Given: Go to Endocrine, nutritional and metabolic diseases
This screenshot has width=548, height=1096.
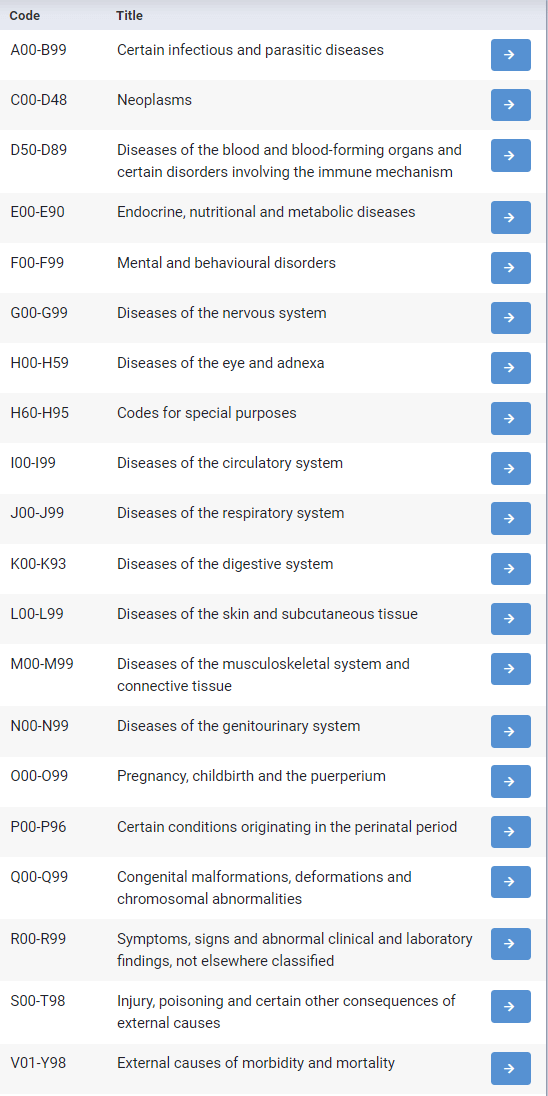Looking at the screenshot, I should click(510, 217).
